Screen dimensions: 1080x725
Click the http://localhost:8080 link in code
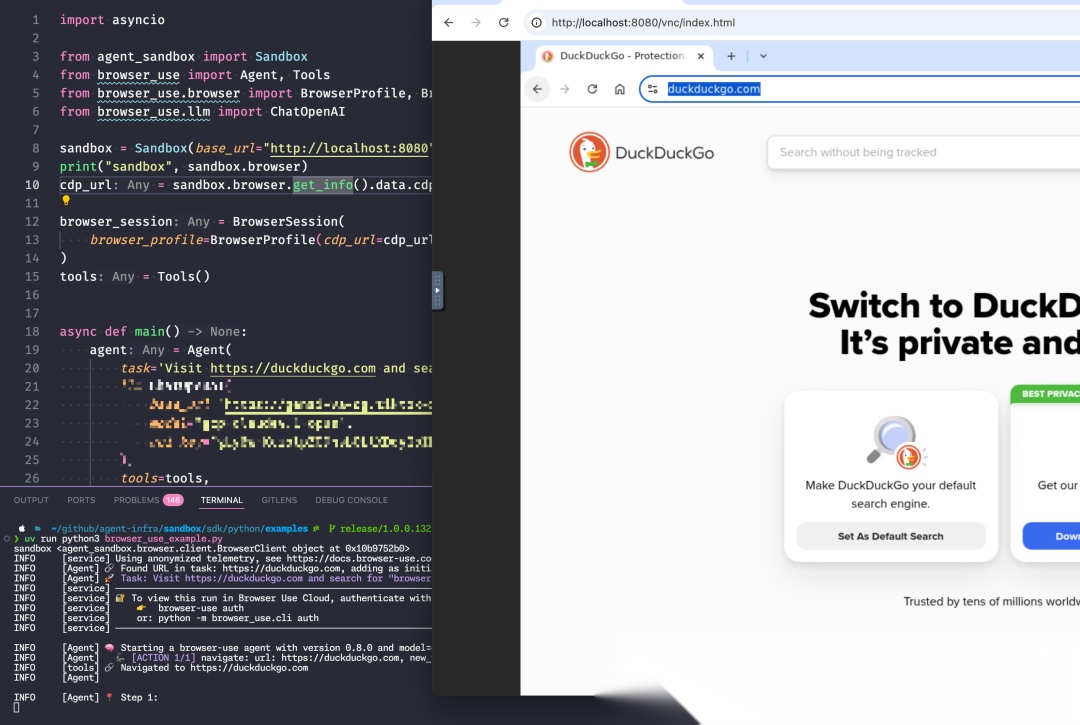[x=349, y=148]
